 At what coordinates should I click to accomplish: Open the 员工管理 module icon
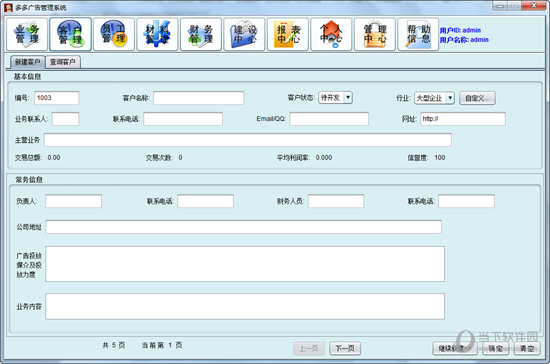click(114, 34)
